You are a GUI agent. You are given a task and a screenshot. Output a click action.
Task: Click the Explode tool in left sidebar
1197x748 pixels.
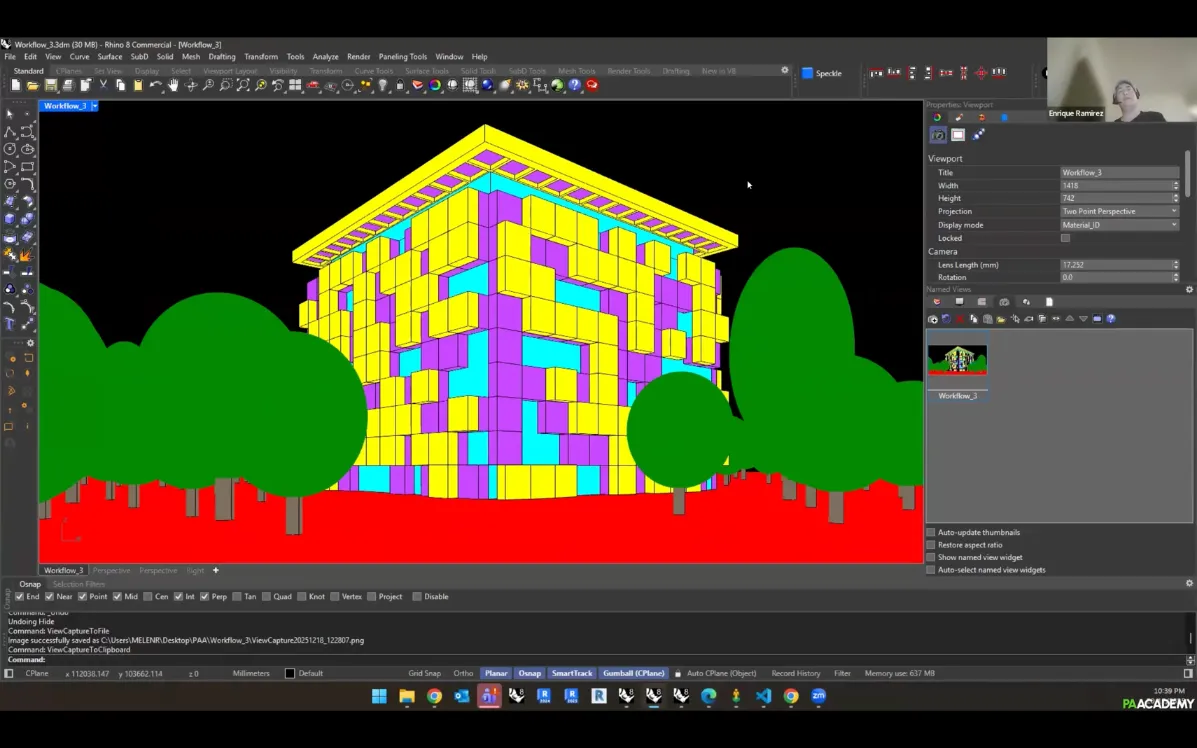click(27, 254)
